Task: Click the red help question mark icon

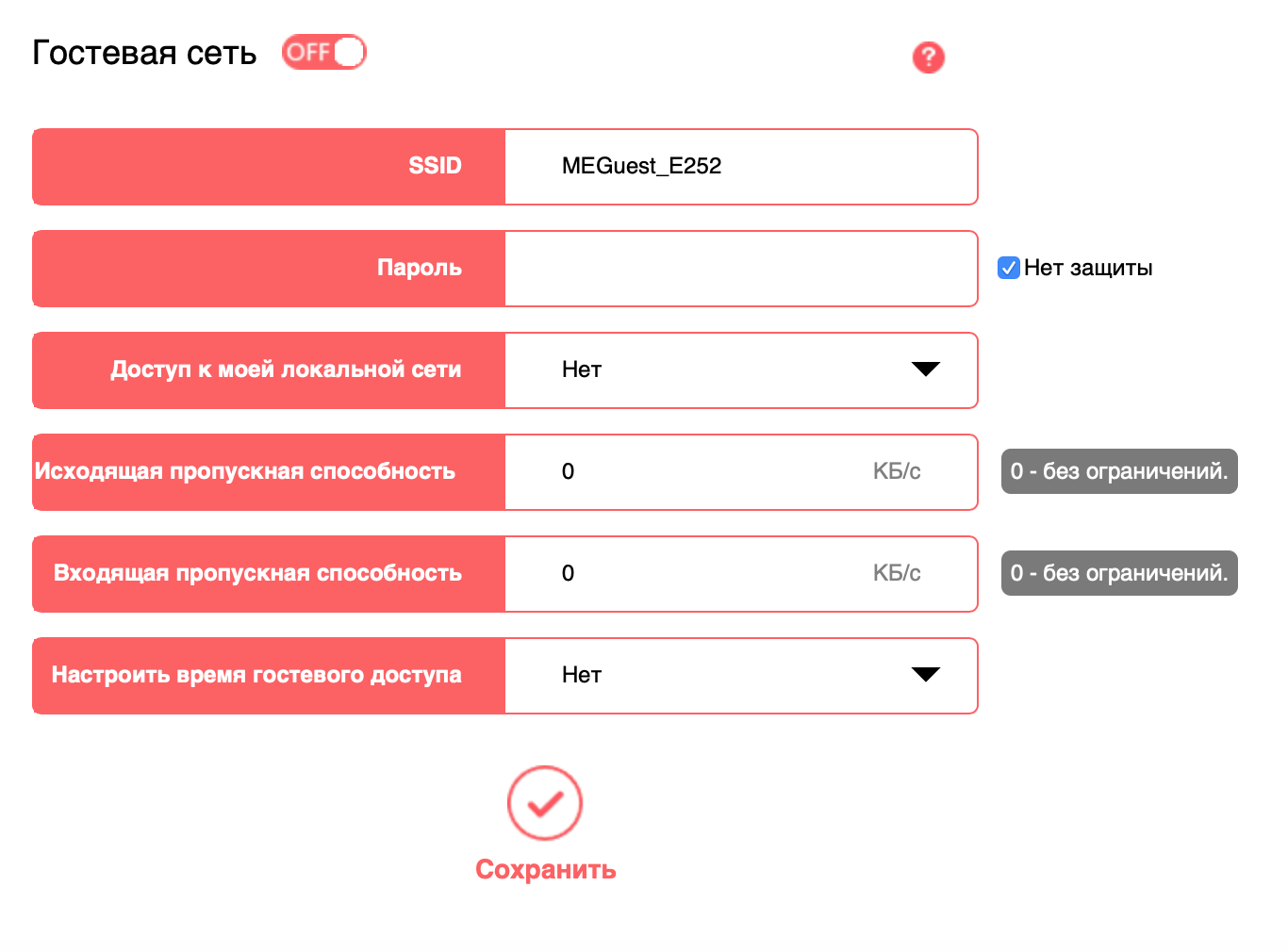Action: point(928,57)
